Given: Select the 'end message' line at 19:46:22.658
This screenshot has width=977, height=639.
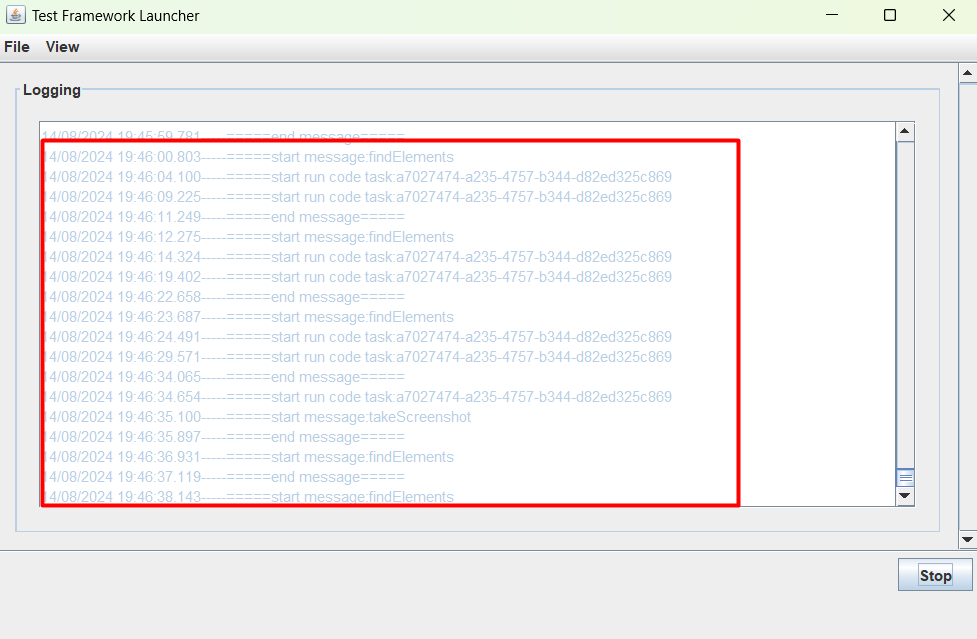Looking at the screenshot, I should pyautogui.click(x=223, y=297).
